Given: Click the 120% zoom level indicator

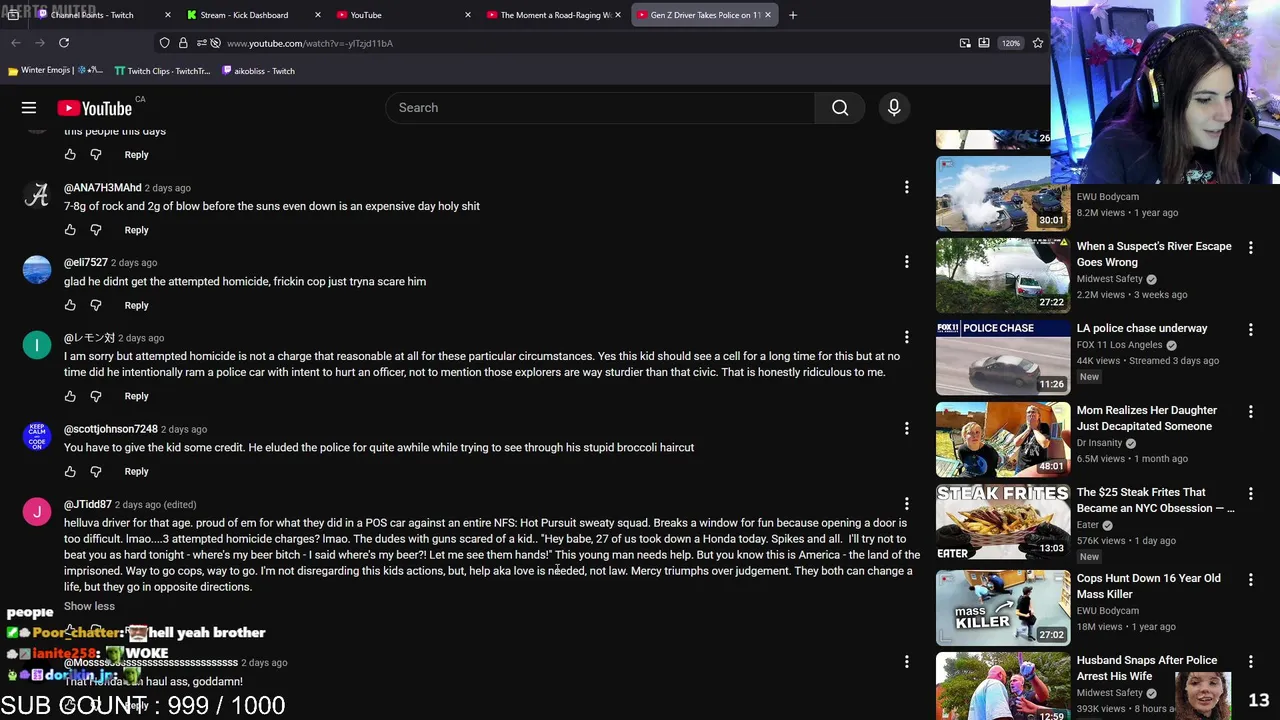Looking at the screenshot, I should click(x=1011, y=43).
